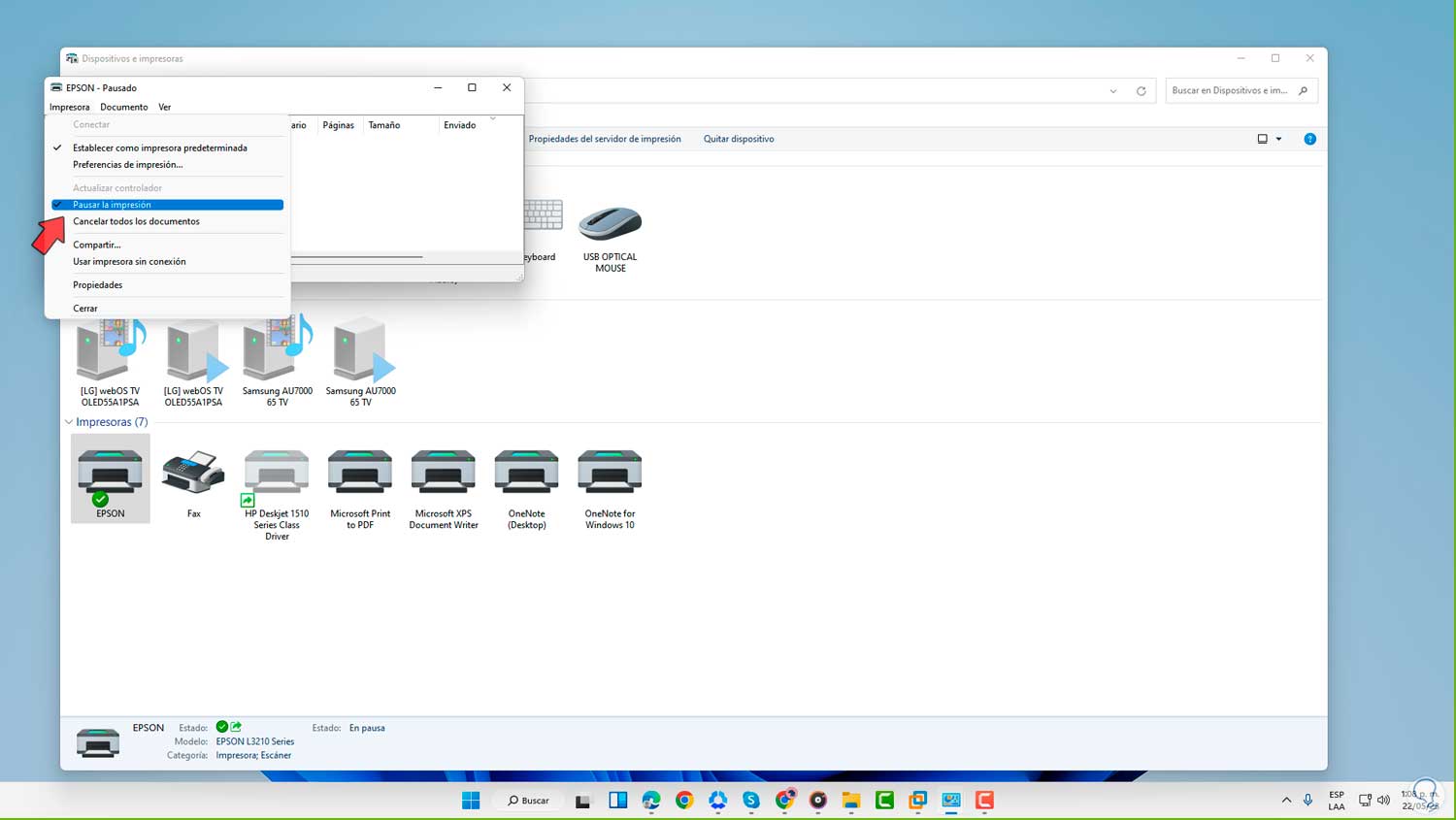Open the Impresora menu
The height and width of the screenshot is (820, 1456).
point(69,107)
